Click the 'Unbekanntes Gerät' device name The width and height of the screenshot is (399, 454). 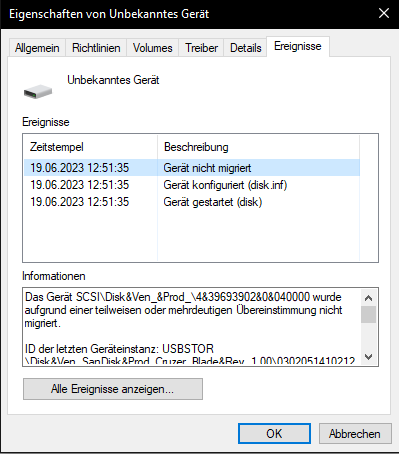(113, 80)
